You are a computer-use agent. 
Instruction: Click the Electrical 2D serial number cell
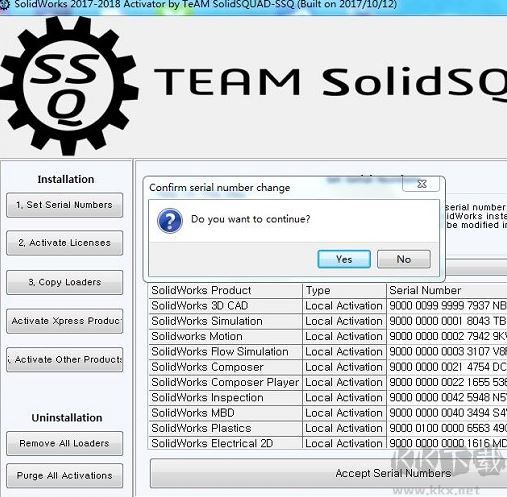coord(447,443)
